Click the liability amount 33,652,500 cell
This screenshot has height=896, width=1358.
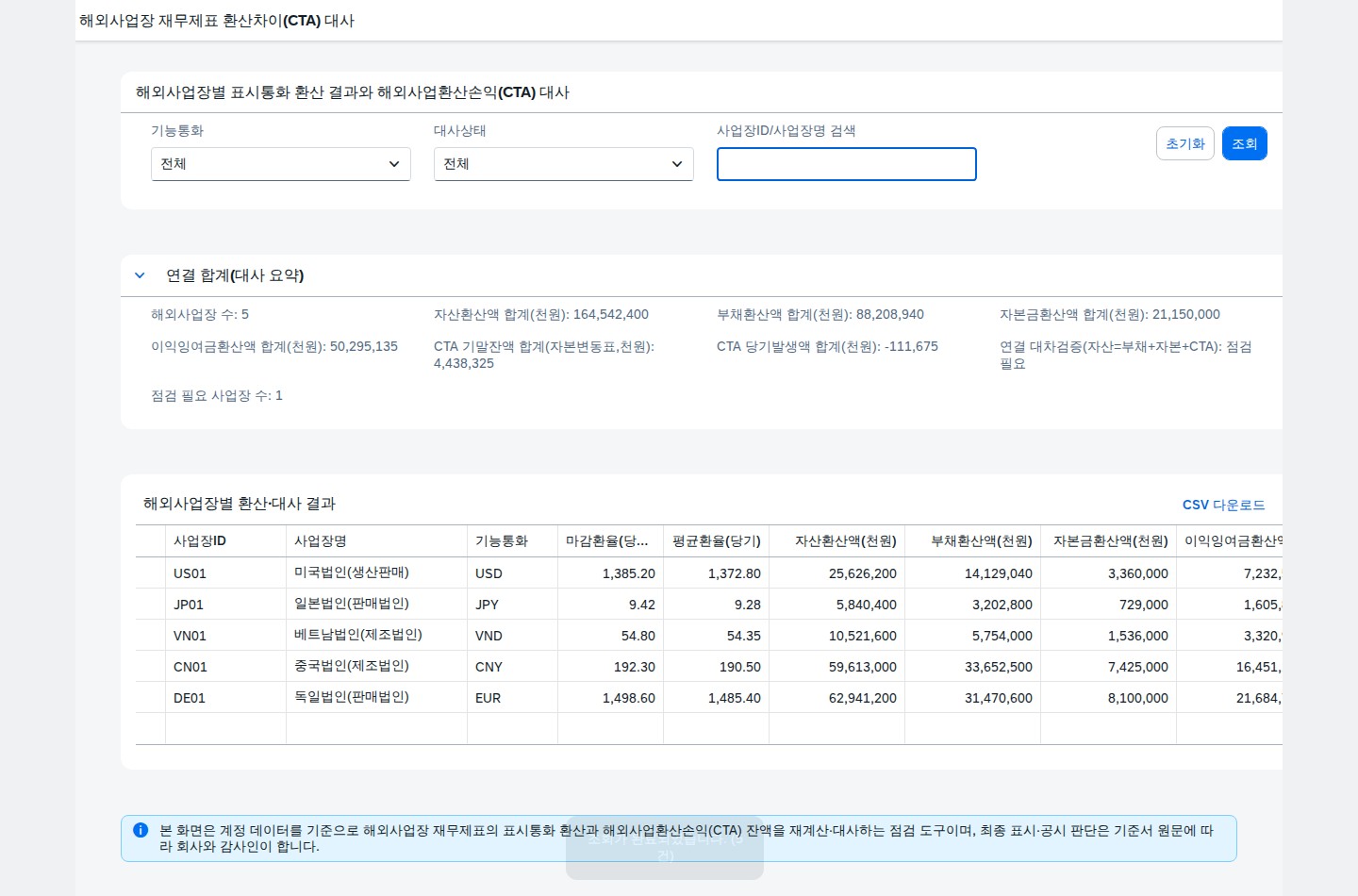click(x=973, y=667)
